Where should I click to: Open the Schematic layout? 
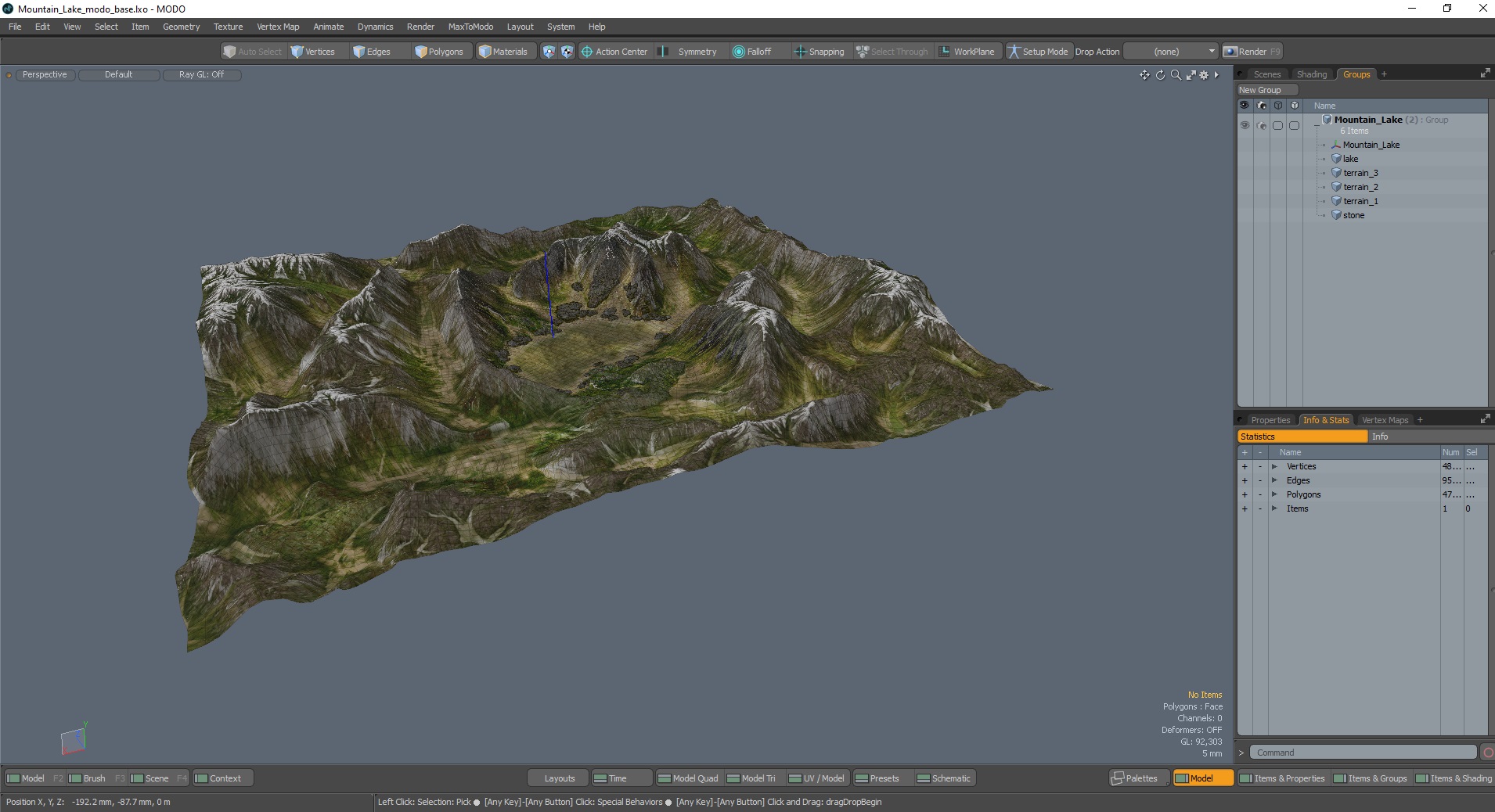click(944, 778)
